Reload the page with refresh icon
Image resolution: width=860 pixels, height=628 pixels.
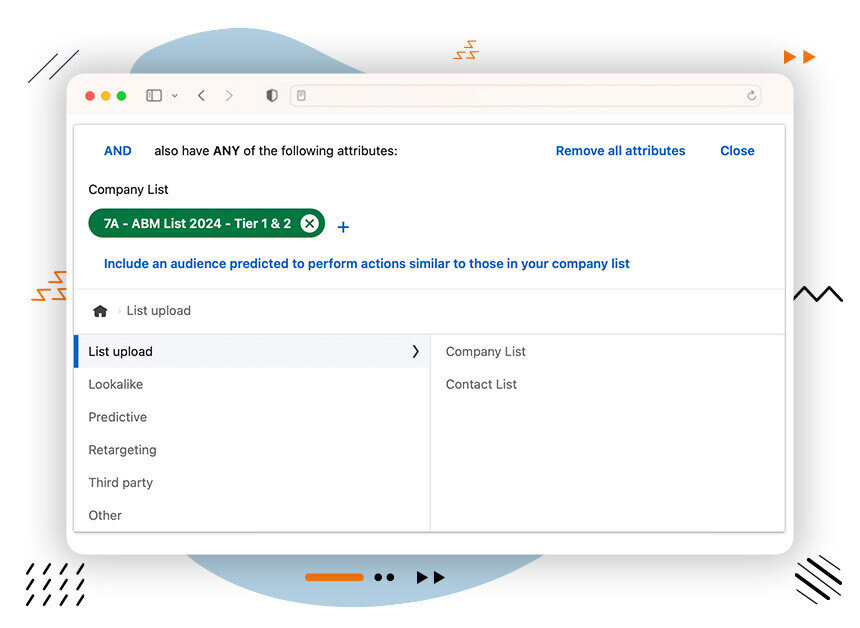pyautogui.click(x=751, y=96)
